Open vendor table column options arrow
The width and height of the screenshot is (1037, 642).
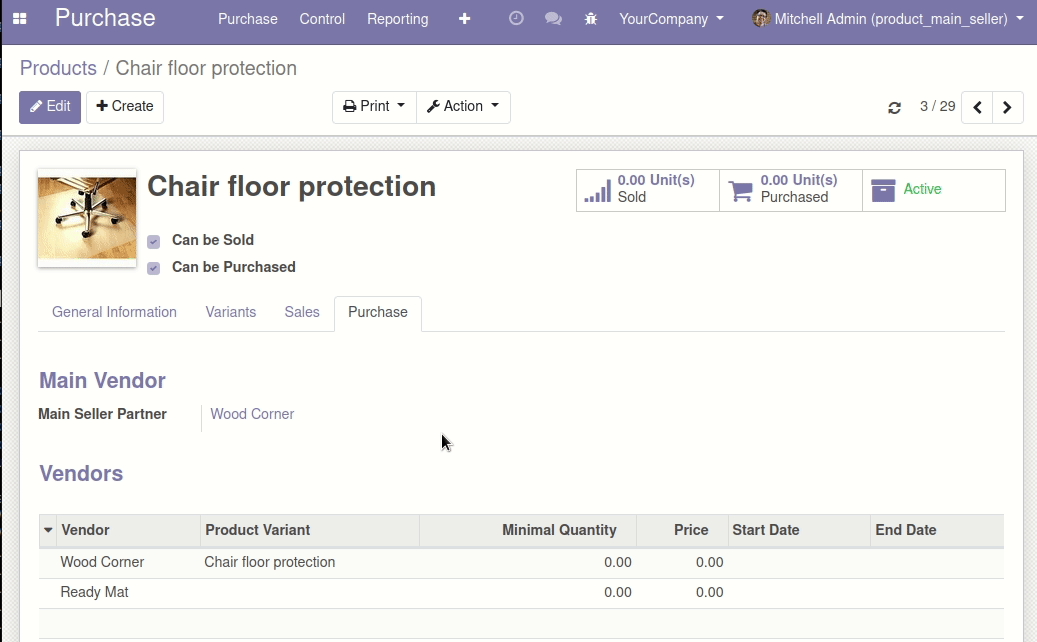coord(48,530)
